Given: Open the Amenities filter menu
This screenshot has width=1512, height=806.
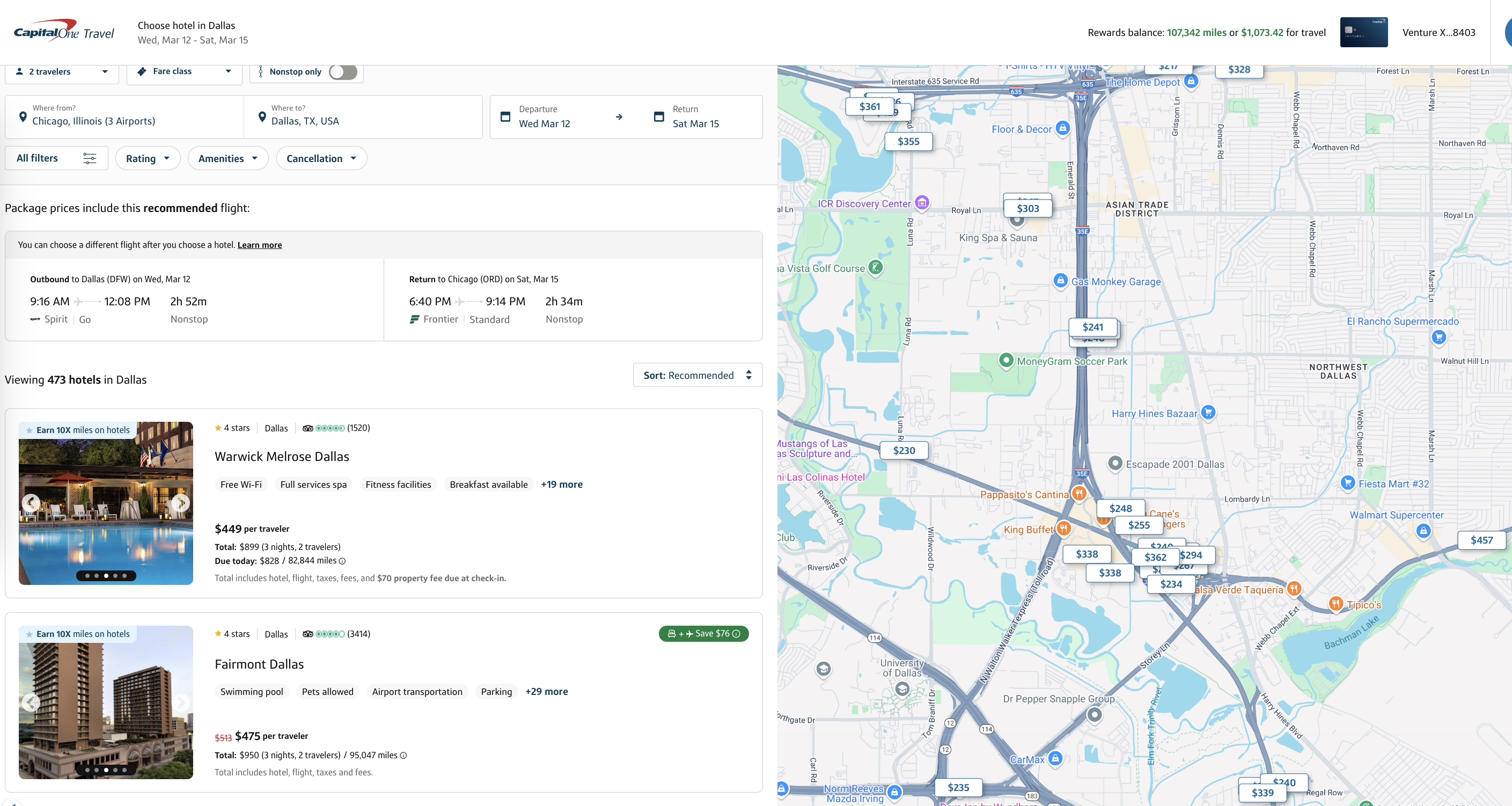Looking at the screenshot, I should coord(227,158).
